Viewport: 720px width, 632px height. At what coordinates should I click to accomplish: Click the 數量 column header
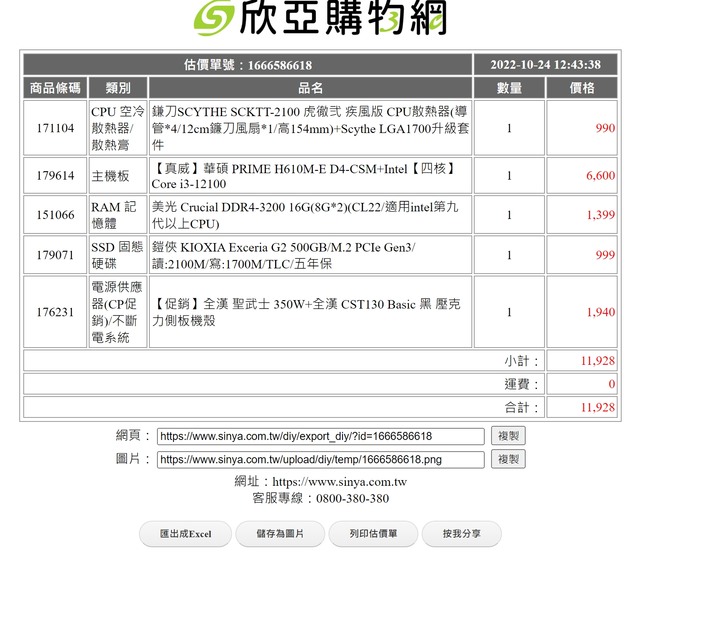tap(509, 88)
